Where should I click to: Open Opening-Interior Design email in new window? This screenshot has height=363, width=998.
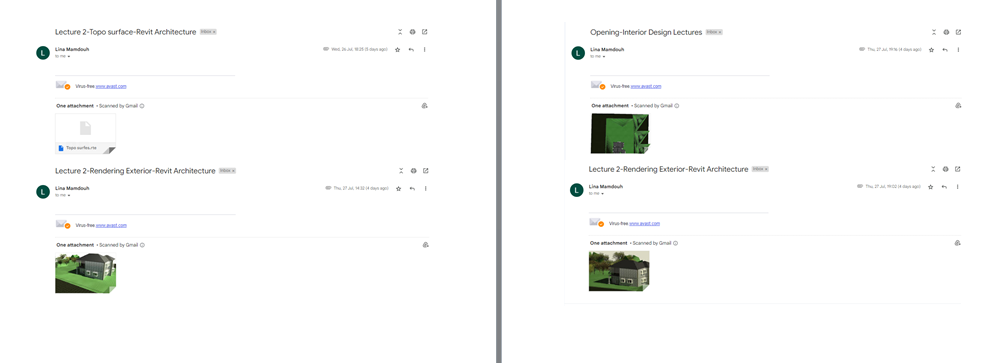tap(958, 32)
